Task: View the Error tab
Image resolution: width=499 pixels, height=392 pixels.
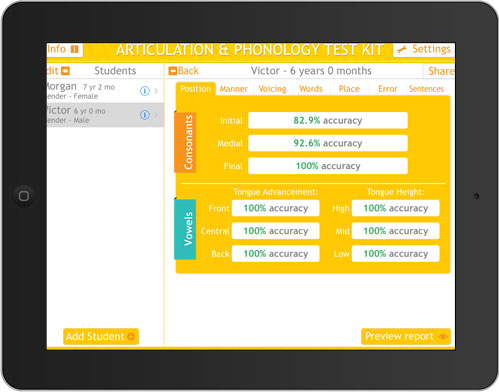Action: (388, 89)
